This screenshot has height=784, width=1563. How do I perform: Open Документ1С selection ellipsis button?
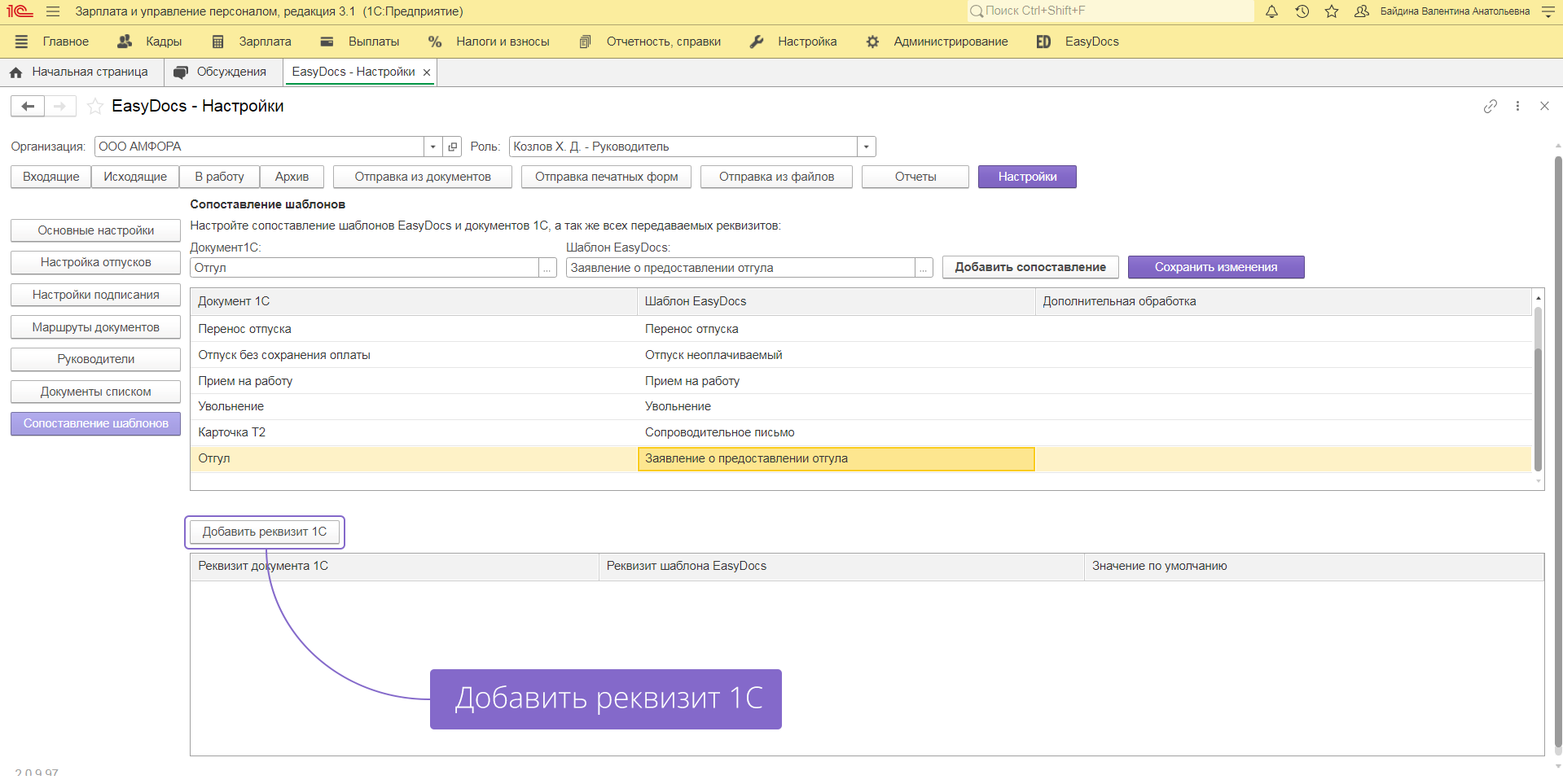click(x=547, y=268)
